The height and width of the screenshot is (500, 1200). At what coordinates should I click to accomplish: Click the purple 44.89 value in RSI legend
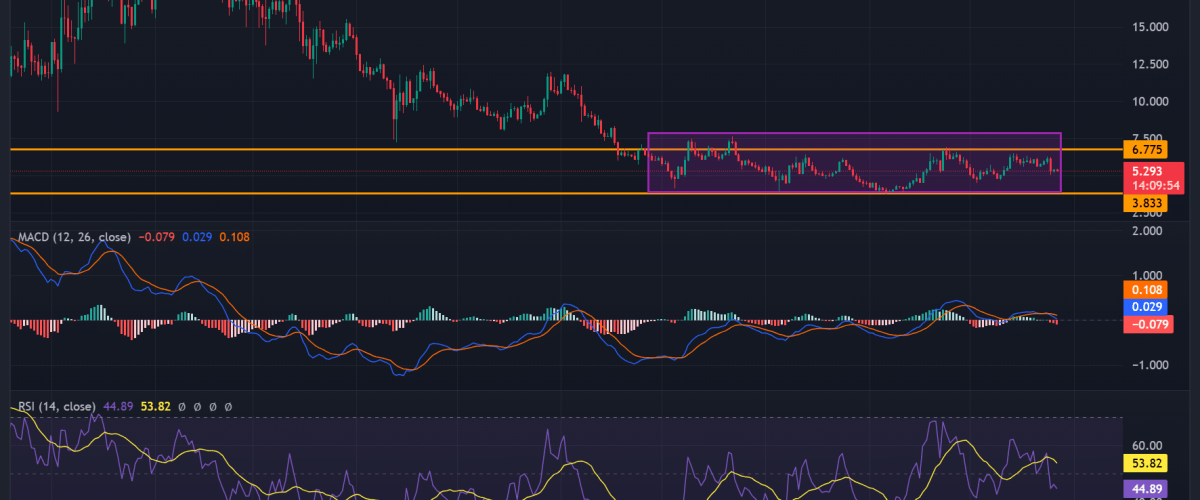[119, 407]
